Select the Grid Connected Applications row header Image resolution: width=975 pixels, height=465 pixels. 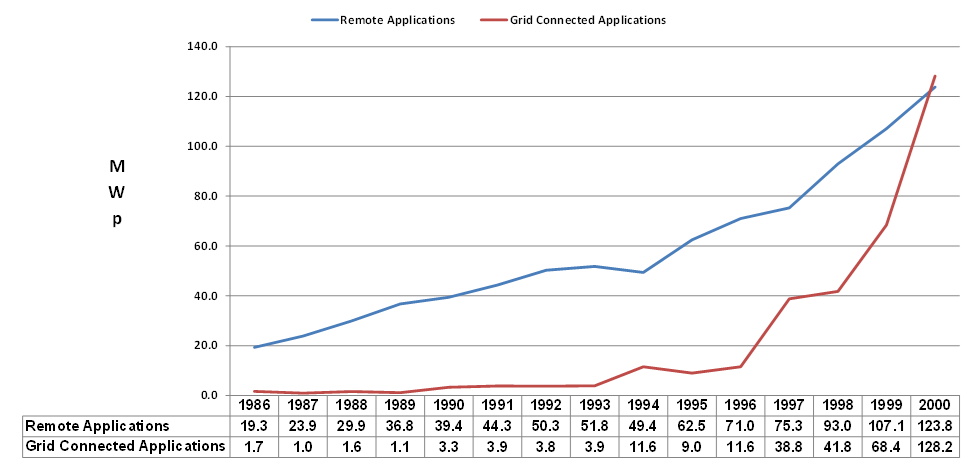tap(125, 446)
